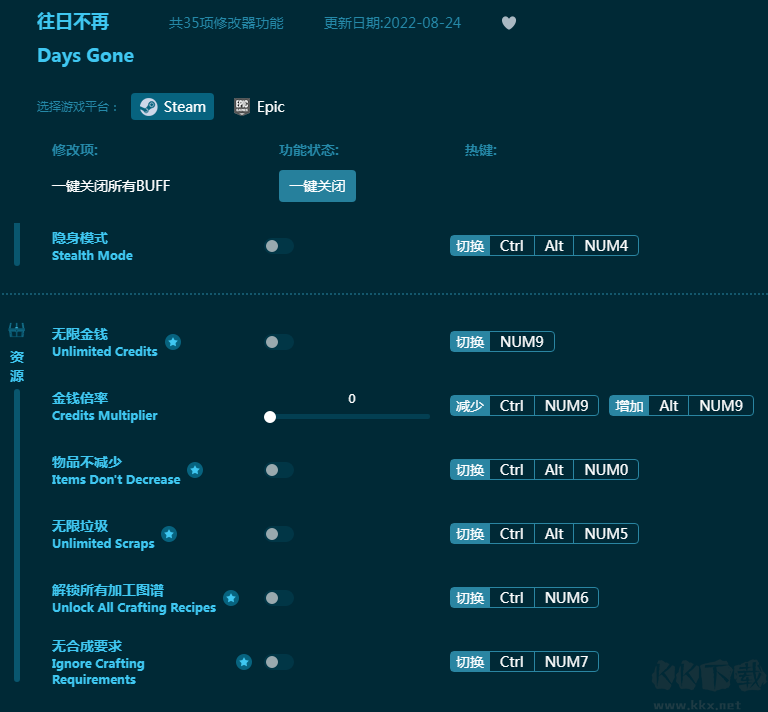Click Alt key in increase hotkey
Viewport: 768px width, 712px height.
pos(669,406)
